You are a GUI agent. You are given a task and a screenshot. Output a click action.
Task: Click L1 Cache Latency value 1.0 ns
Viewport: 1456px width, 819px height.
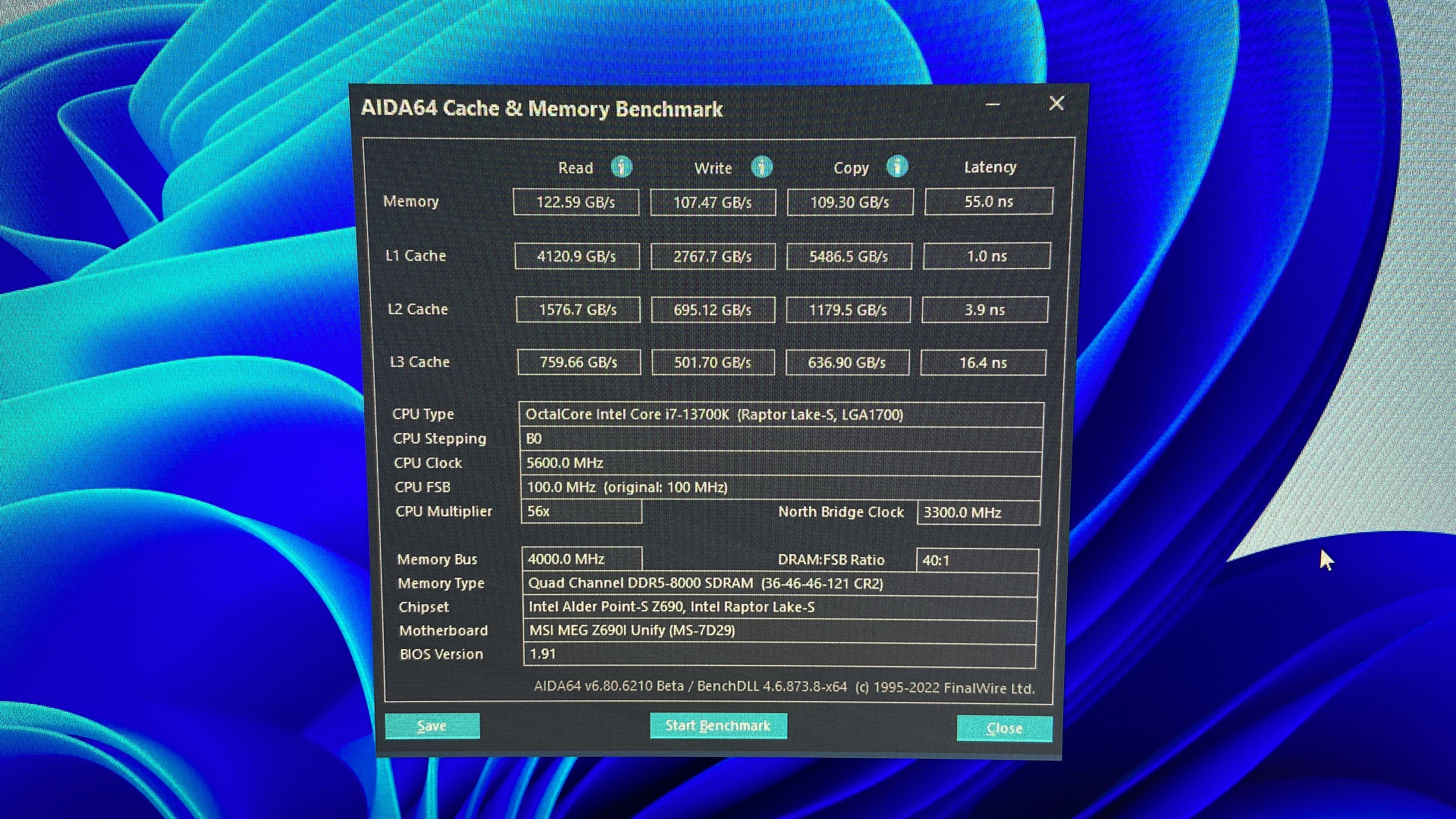pyautogui.click(x=987, y=256)
